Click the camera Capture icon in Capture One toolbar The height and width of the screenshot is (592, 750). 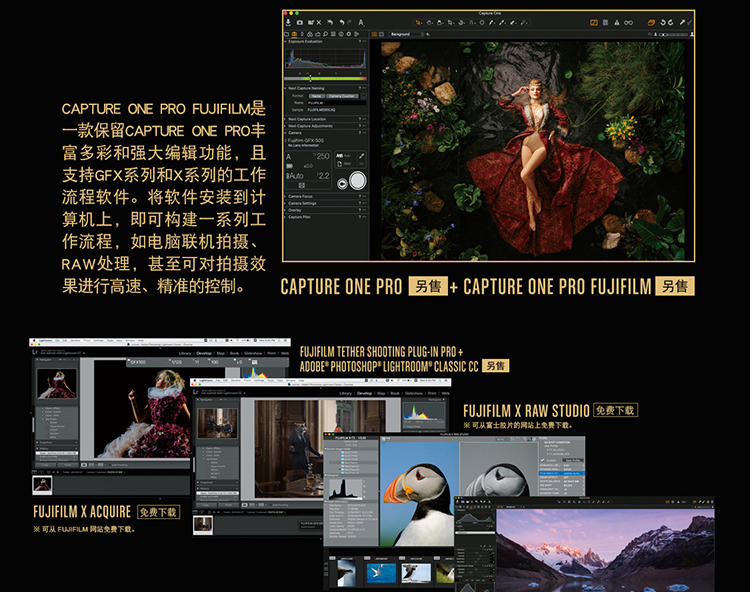click(x=300, y=22)
